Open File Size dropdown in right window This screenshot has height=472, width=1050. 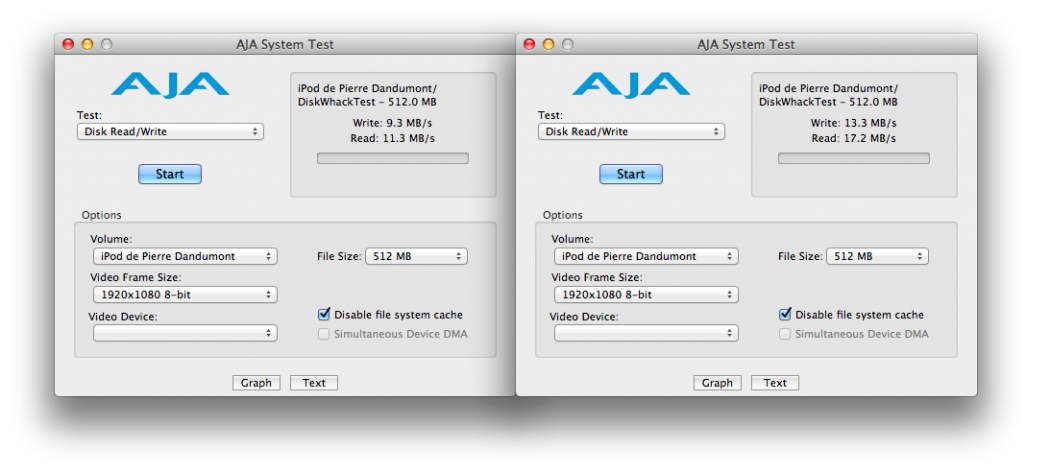click(877, 256)
